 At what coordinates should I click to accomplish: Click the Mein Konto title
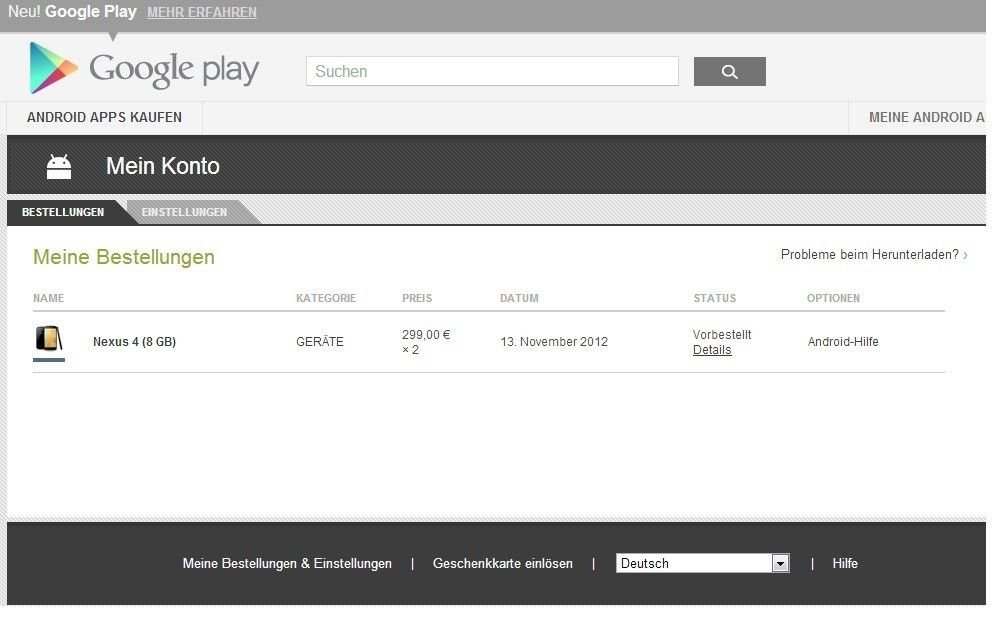tap(163, 166)
